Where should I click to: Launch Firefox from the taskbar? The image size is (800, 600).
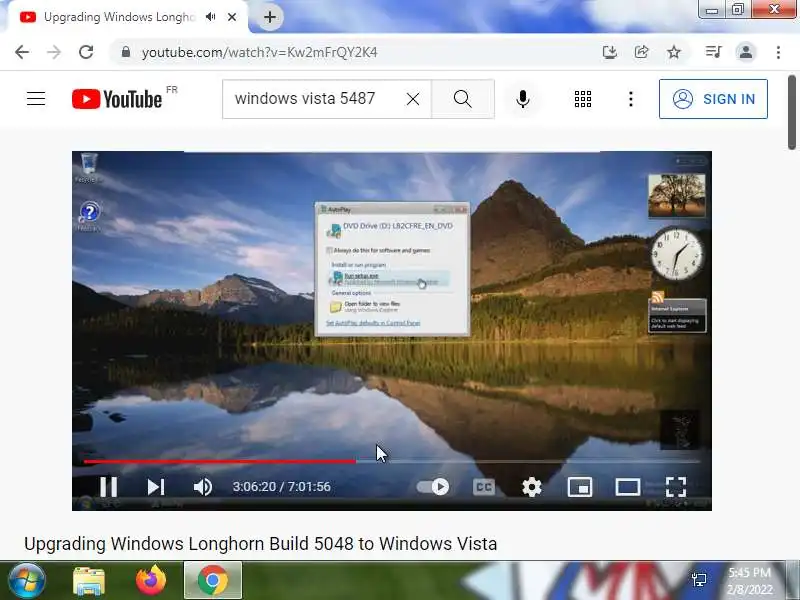[151, 581]
